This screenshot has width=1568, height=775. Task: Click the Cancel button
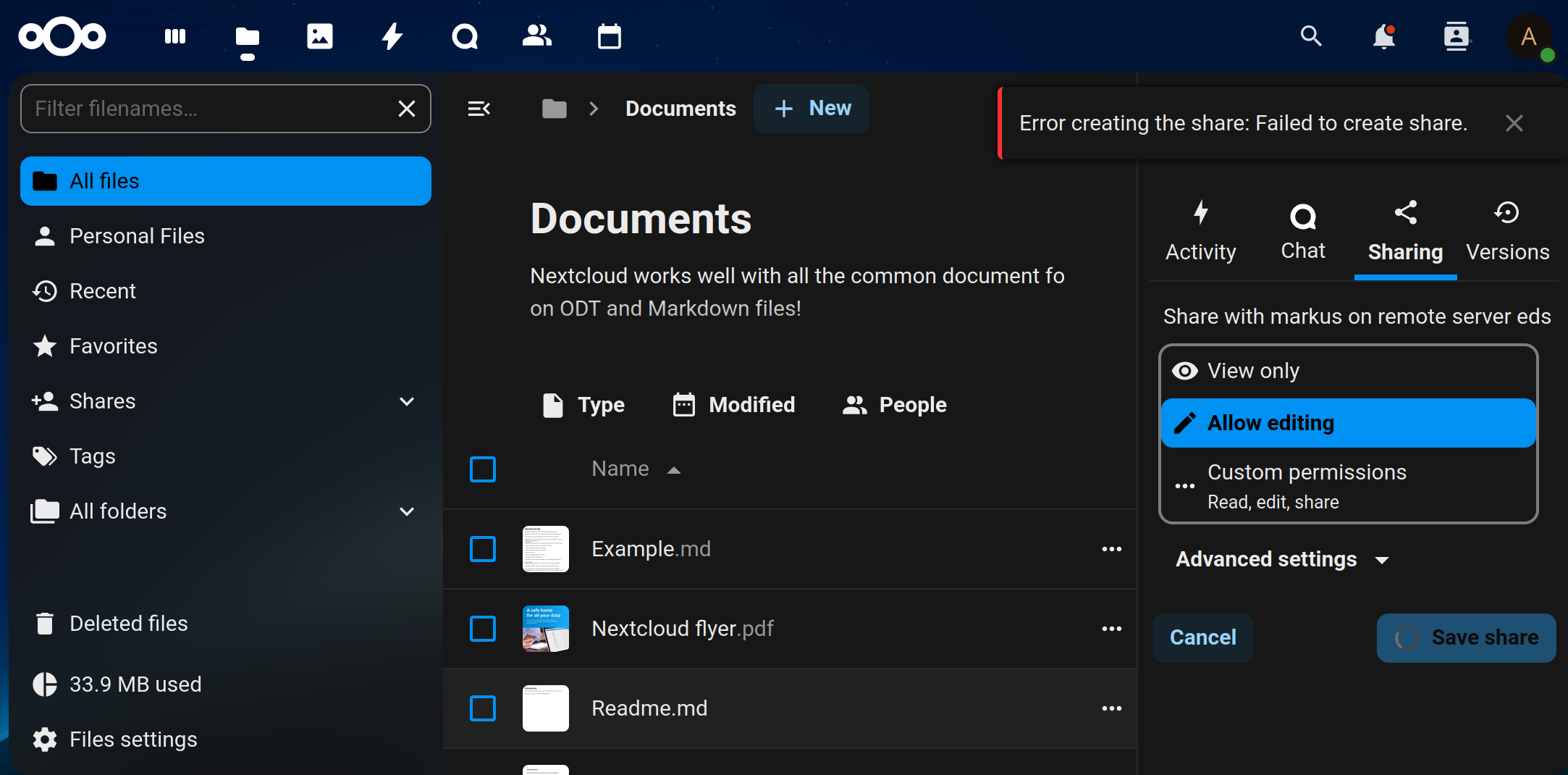click(1203, 637)
